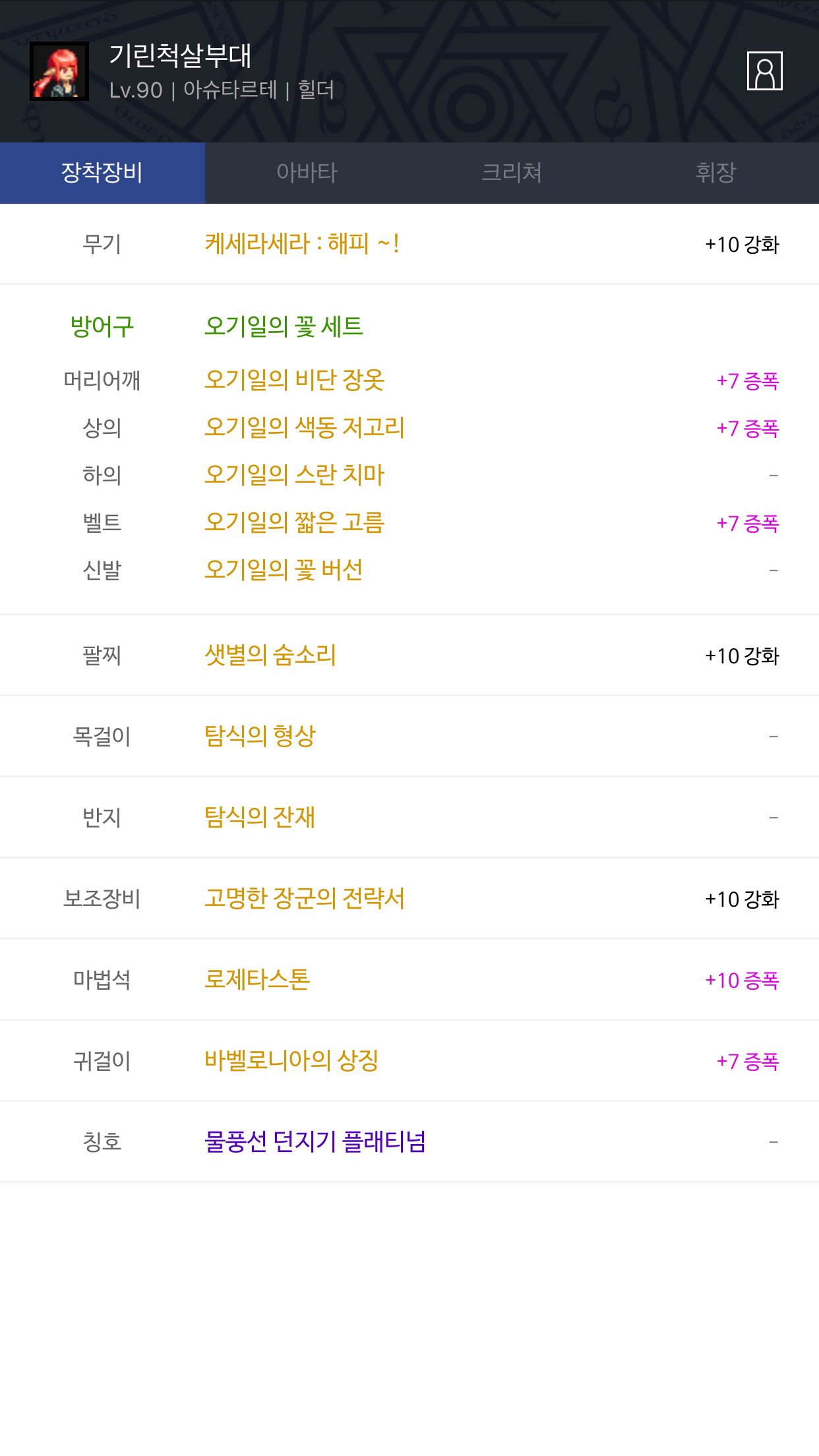The image size is (819, 1456).
Task: Click the 오기일의 색동 저고리 top
Action: click(304, 427)
